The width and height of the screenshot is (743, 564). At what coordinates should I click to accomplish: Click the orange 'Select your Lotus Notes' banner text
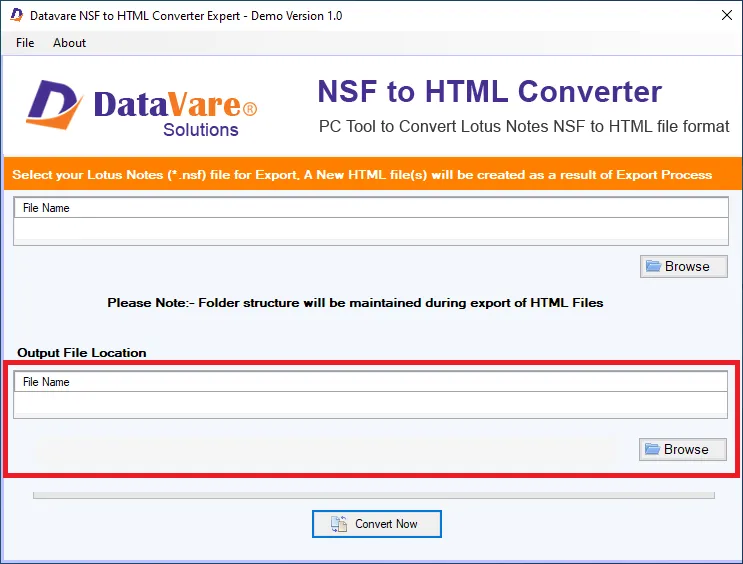tap(362, 175)
